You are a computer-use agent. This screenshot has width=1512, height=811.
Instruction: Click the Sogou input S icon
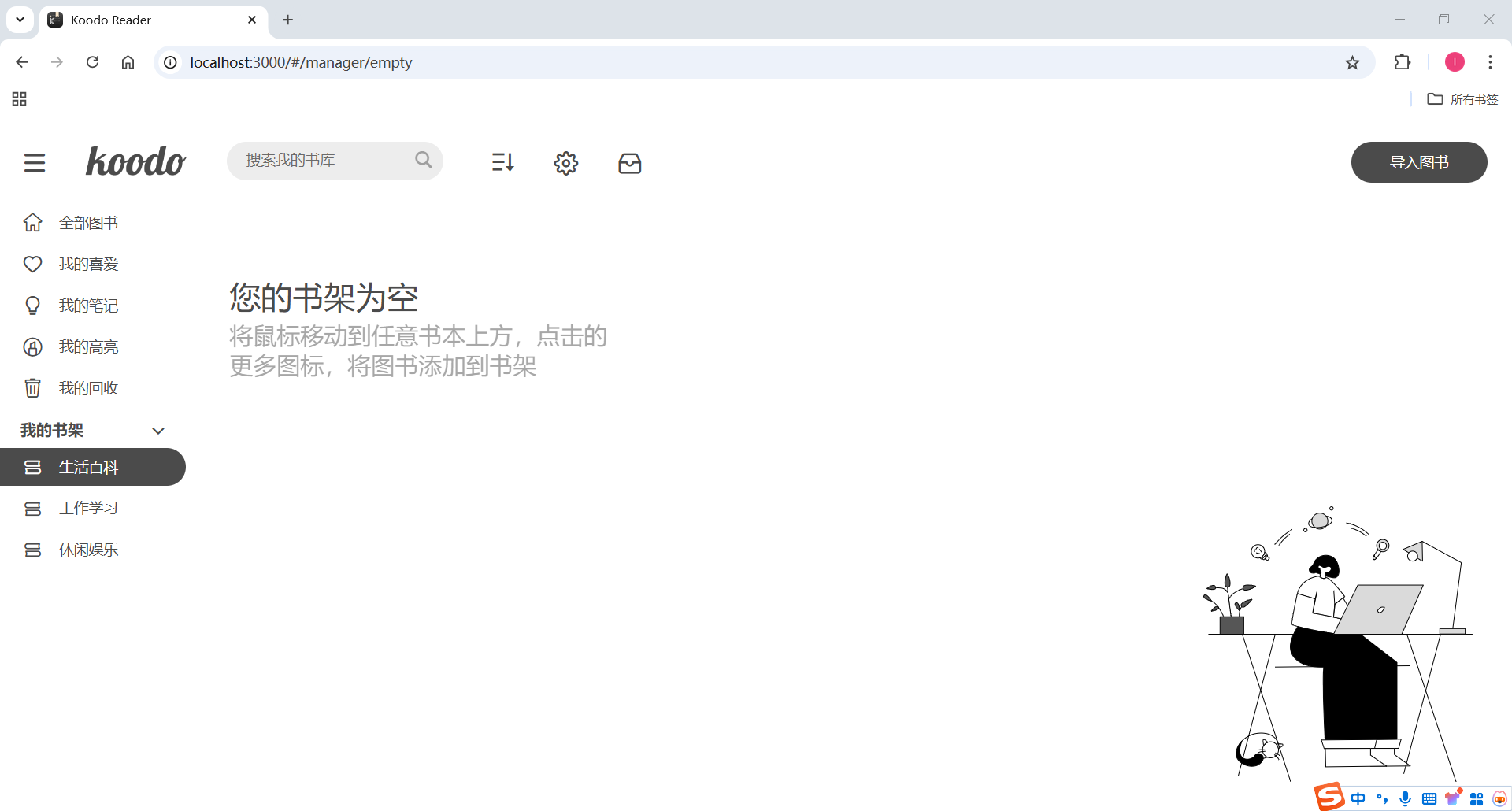coord(1329,796)
